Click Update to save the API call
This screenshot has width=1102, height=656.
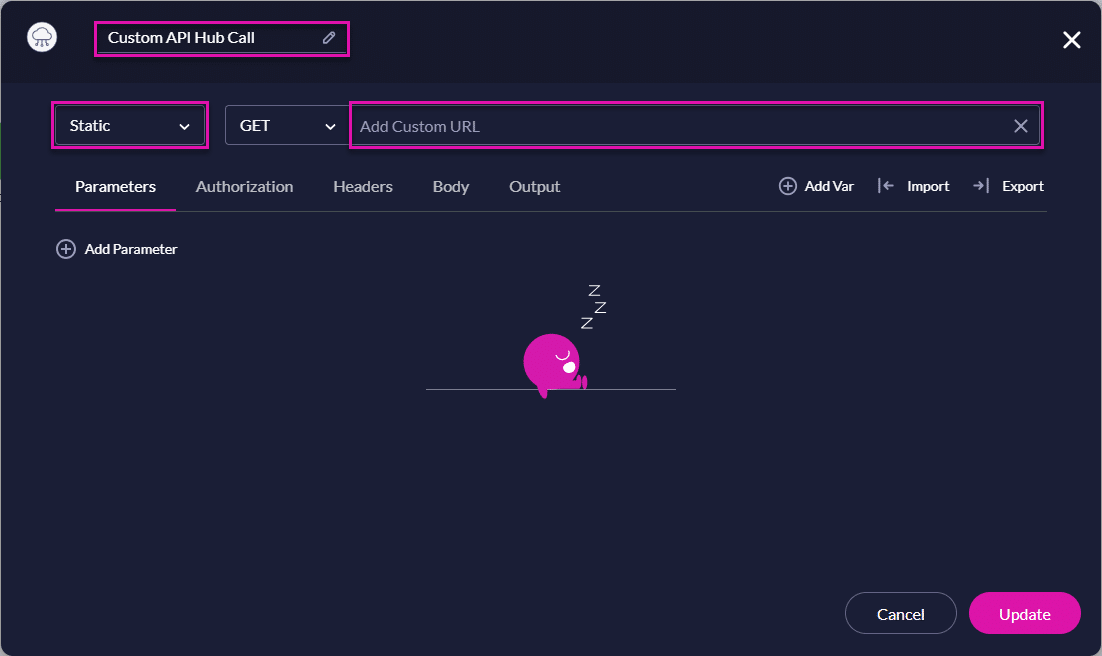pyautogui.click(x=1024, y=613)
